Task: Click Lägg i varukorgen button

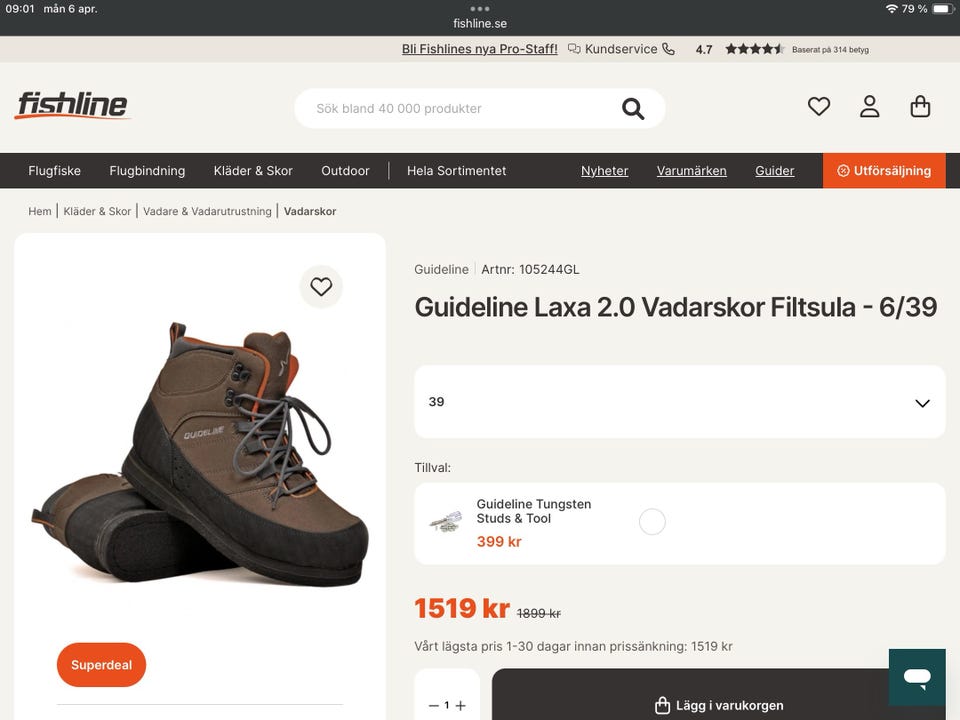Action: [x=718, y=705]
